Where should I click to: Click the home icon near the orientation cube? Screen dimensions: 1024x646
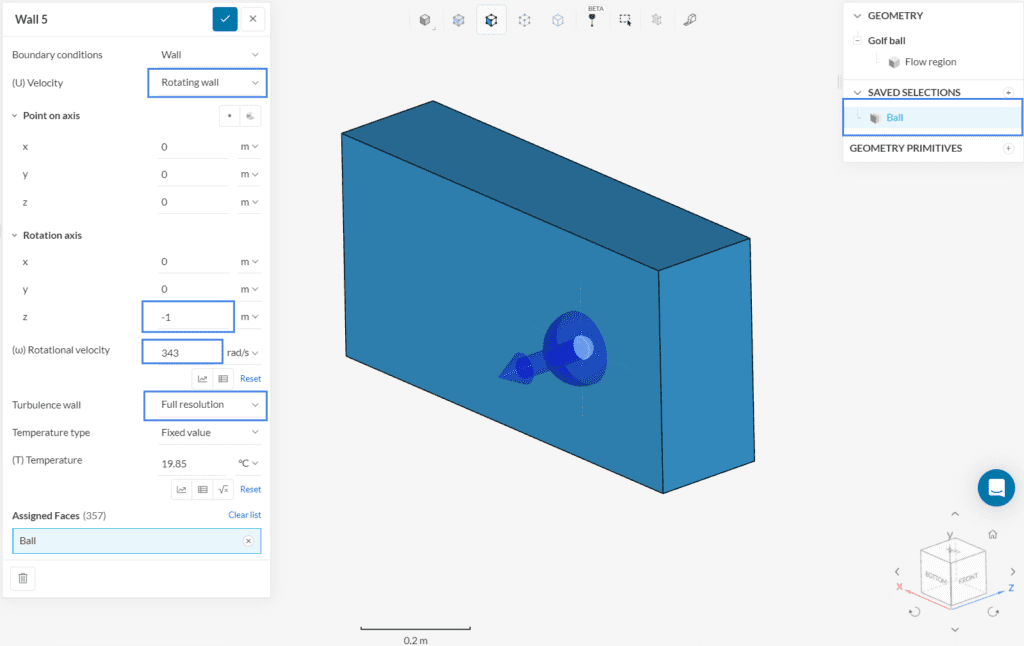pos(992,535)
